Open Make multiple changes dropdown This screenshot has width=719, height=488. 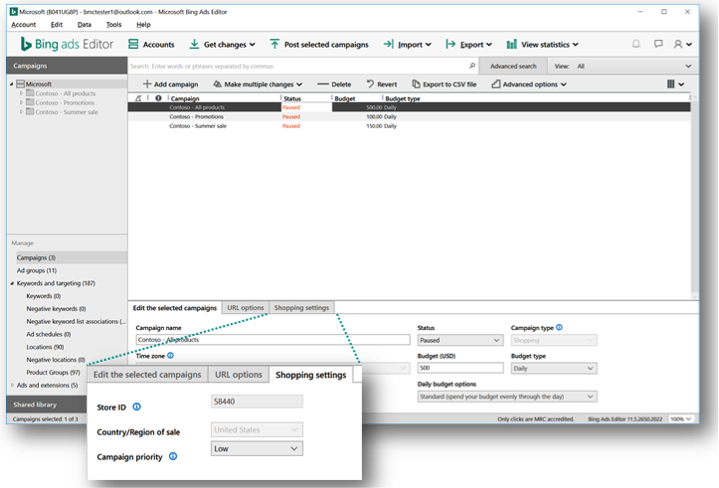pyautogui.click(x=258, y=84)
